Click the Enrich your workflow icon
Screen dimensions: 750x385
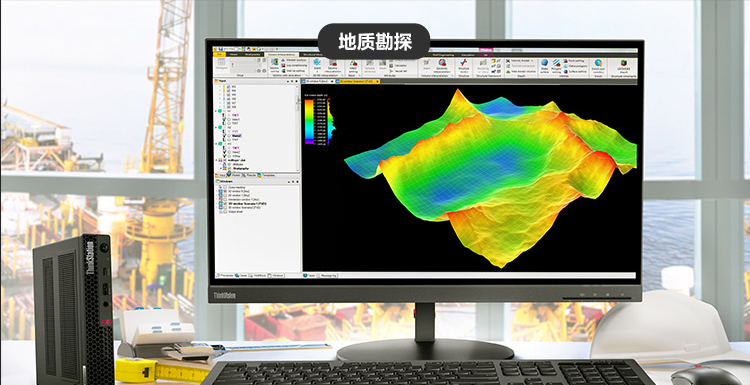[598, 62]
